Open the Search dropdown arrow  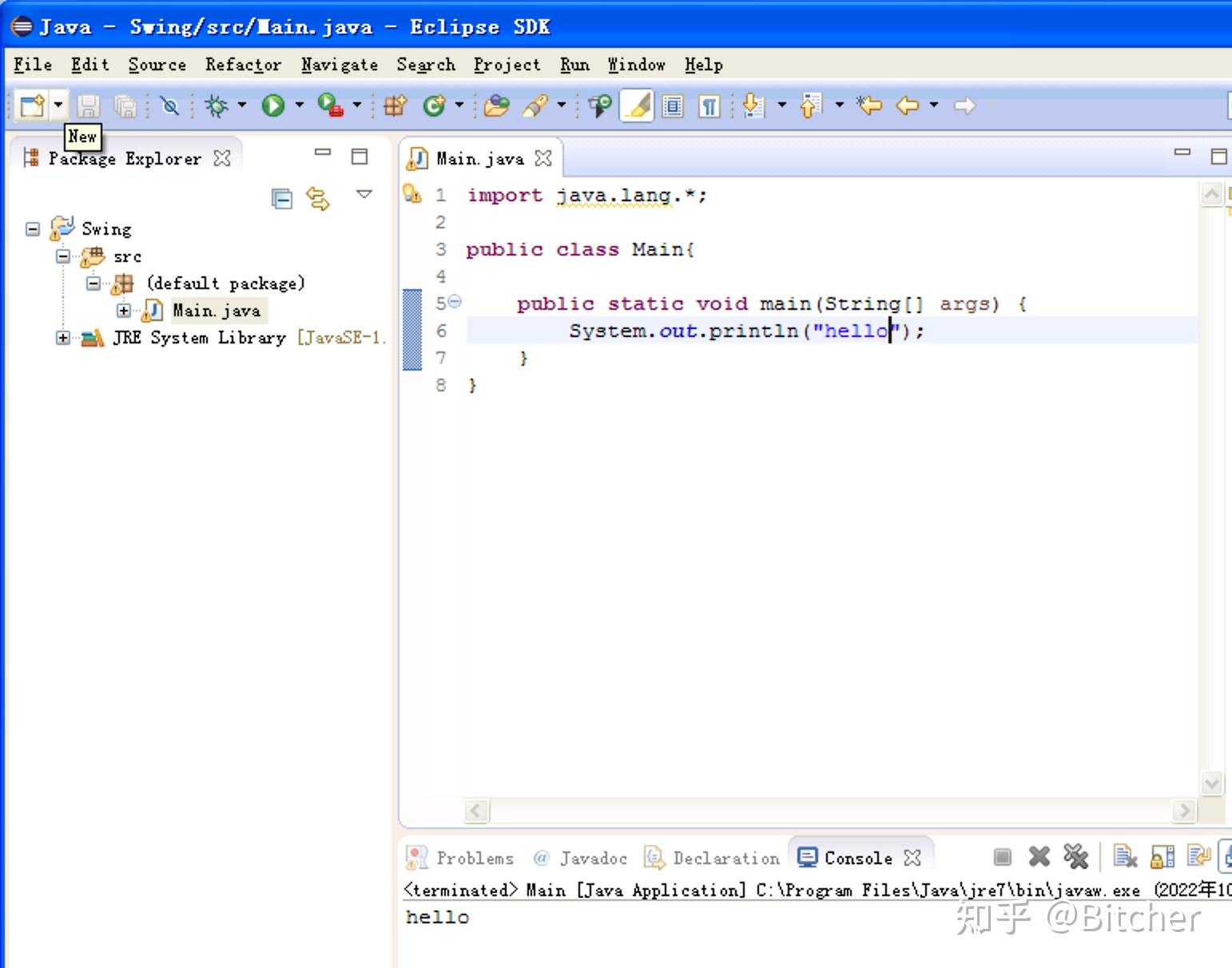pyautogui.click(x=562, y=105)
